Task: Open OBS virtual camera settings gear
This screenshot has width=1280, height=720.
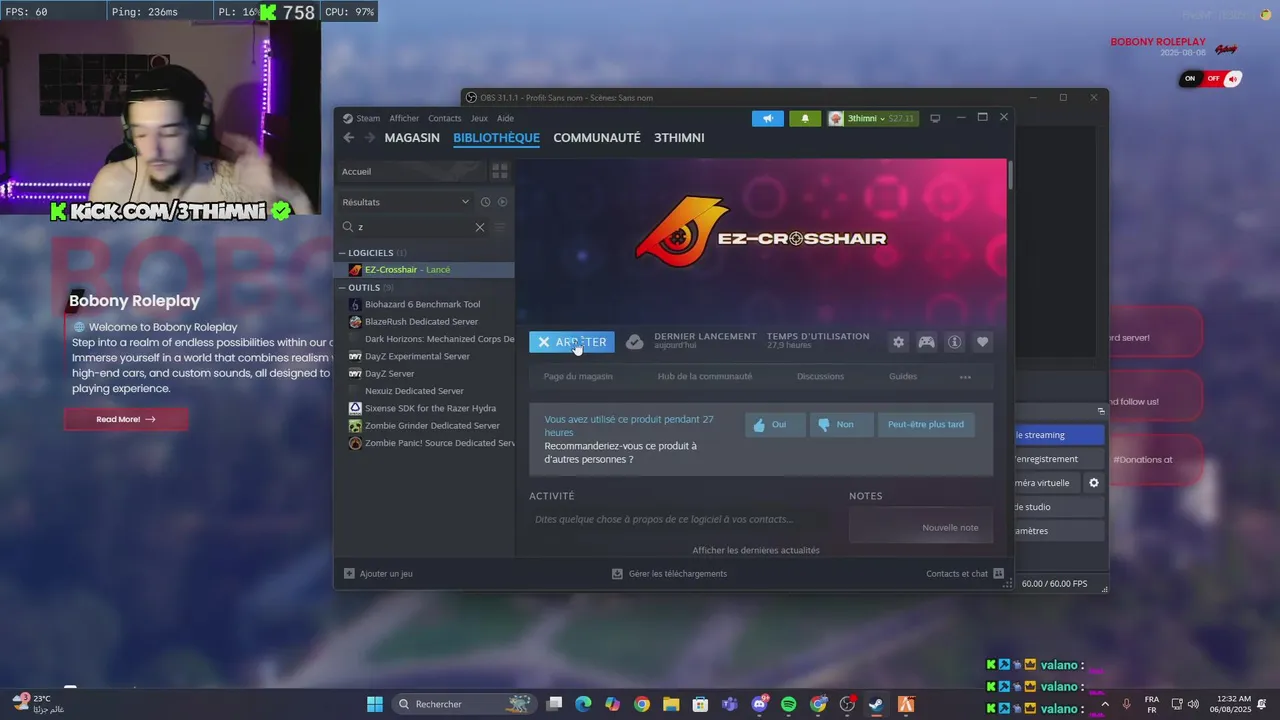Action: (1094, 483)
